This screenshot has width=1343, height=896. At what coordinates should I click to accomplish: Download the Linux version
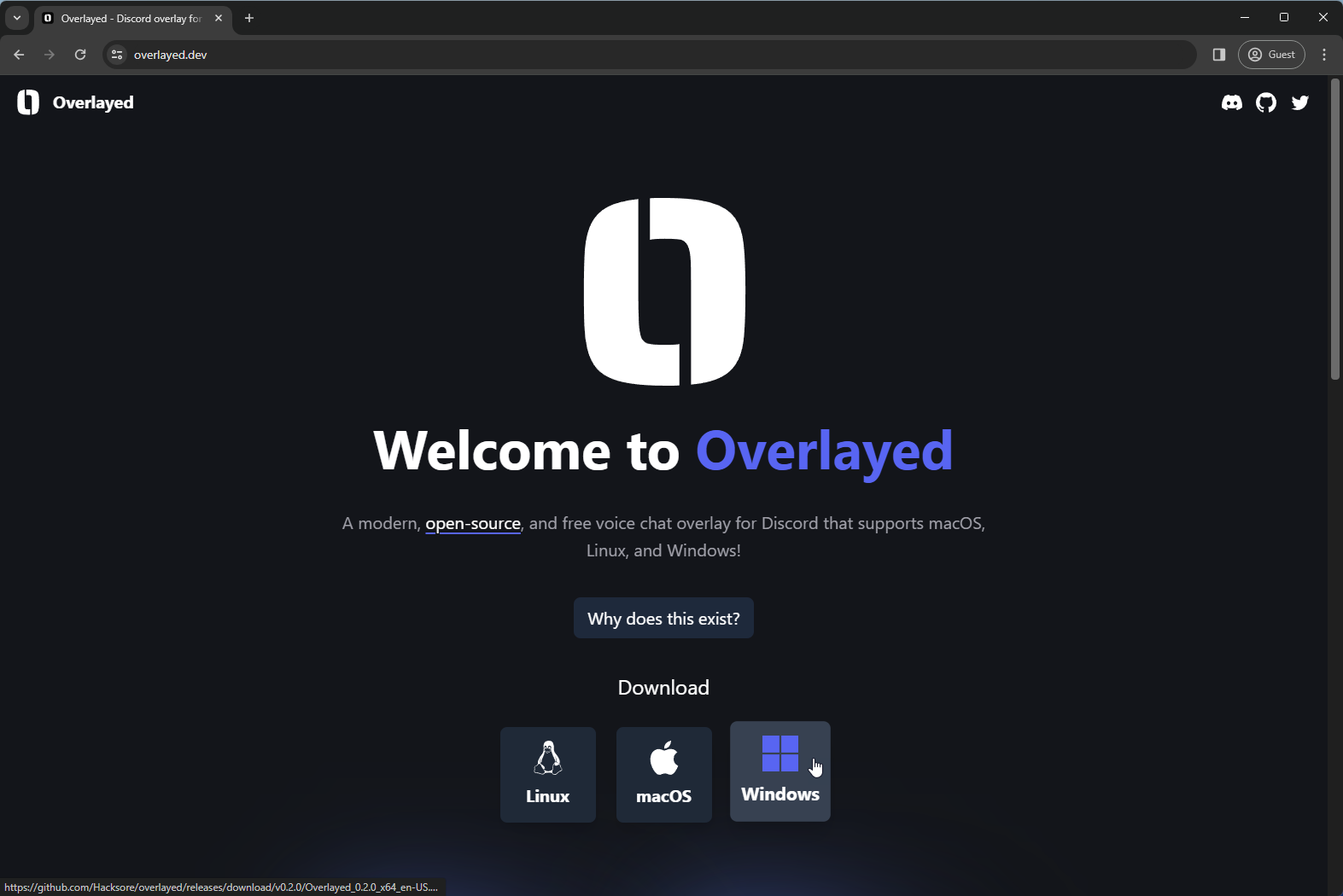pos(547,774)
